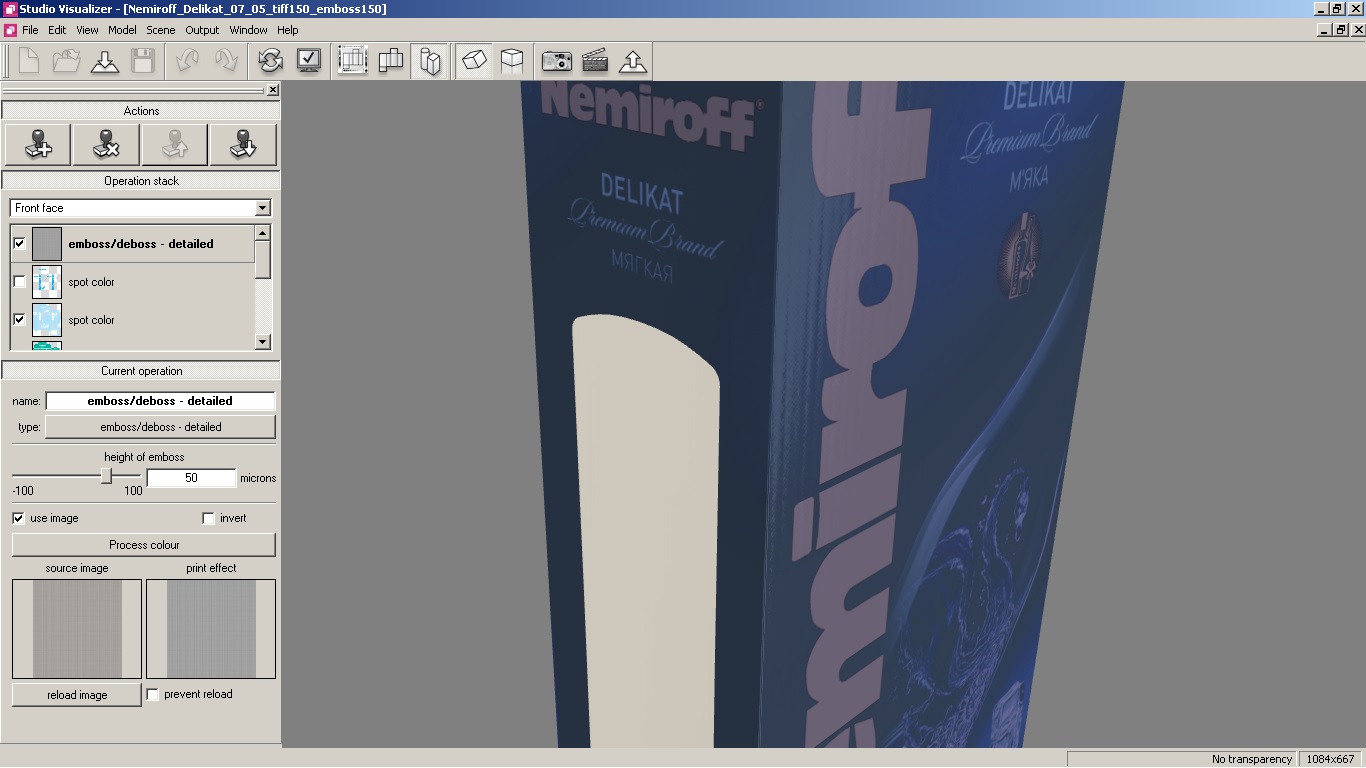Click the export upload-arrow icon
This screenshot has width=1366, height=768.
tap(633, 61)
